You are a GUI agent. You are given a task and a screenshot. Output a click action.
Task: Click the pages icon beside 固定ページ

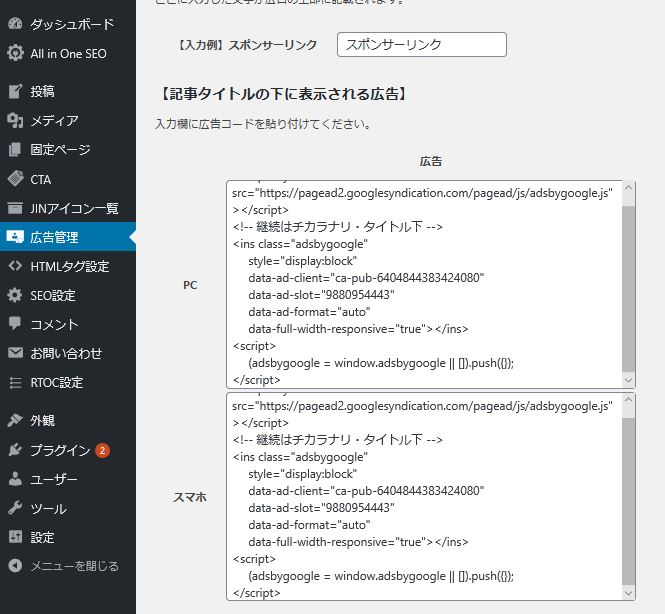click(15, 149)
